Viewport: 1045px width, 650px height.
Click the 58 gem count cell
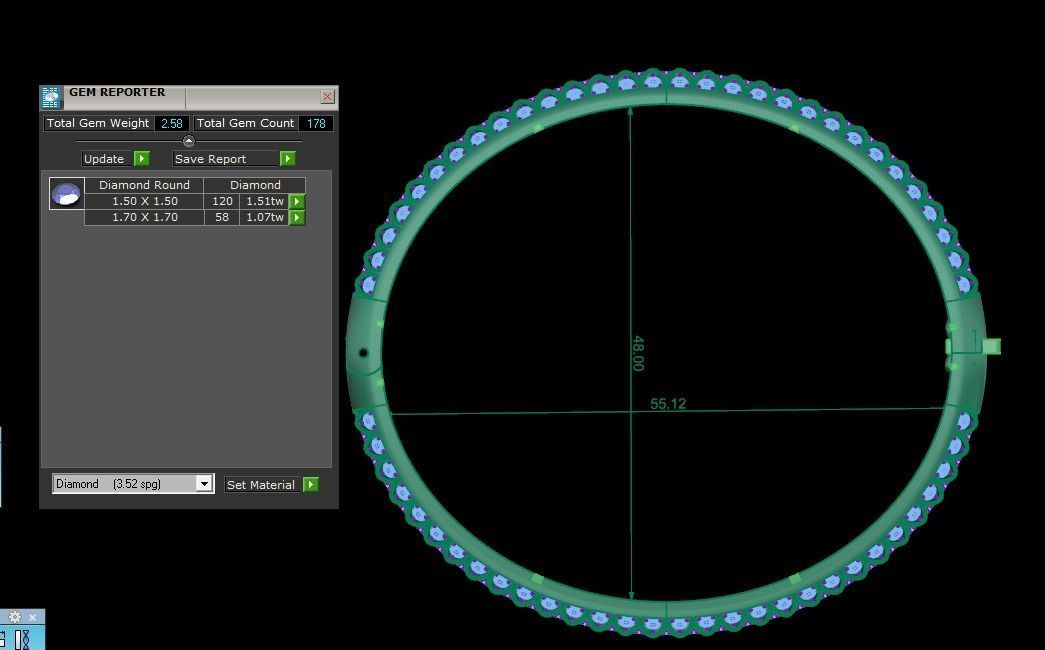tap(222, 217)
